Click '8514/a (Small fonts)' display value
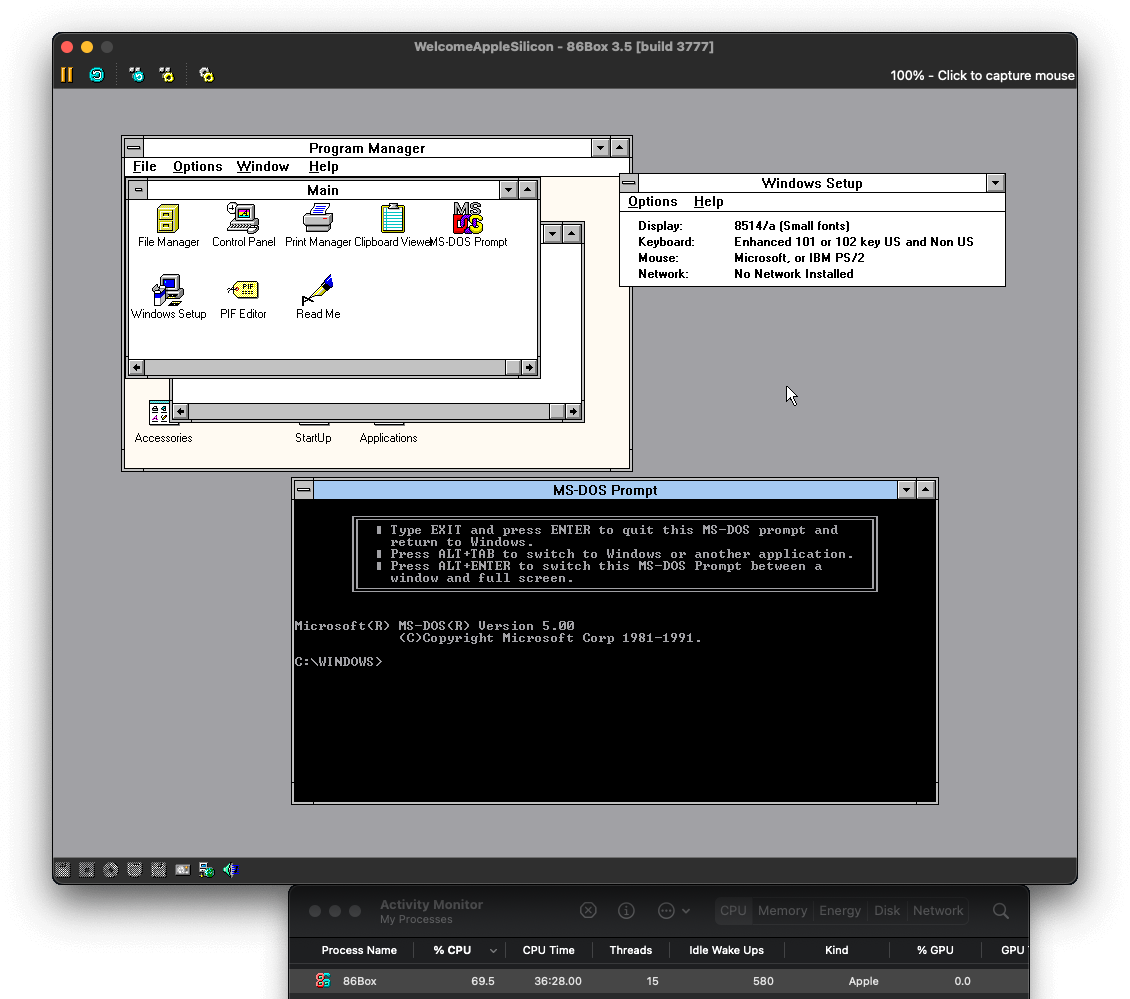 [x=791, y=226]
